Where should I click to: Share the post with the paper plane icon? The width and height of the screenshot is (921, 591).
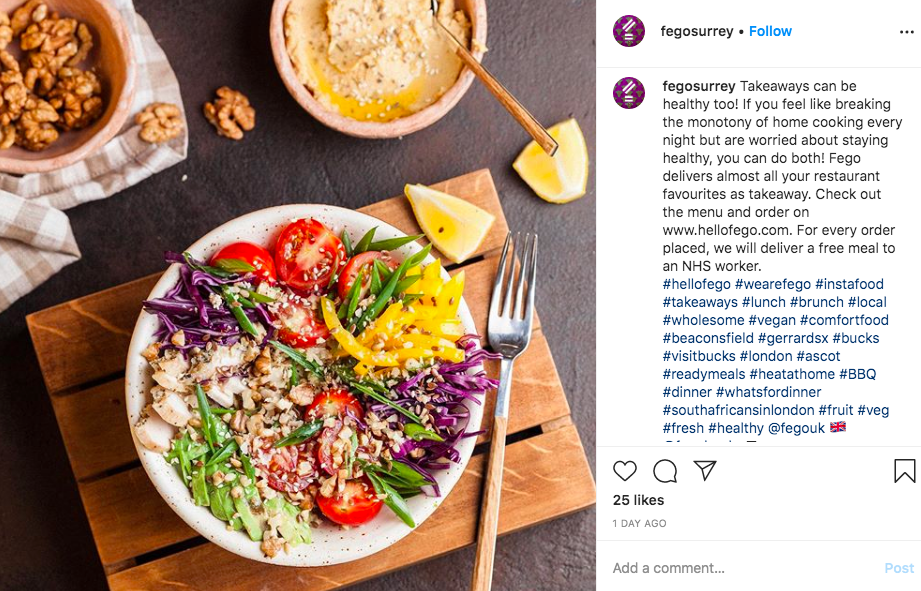(705, 471)
